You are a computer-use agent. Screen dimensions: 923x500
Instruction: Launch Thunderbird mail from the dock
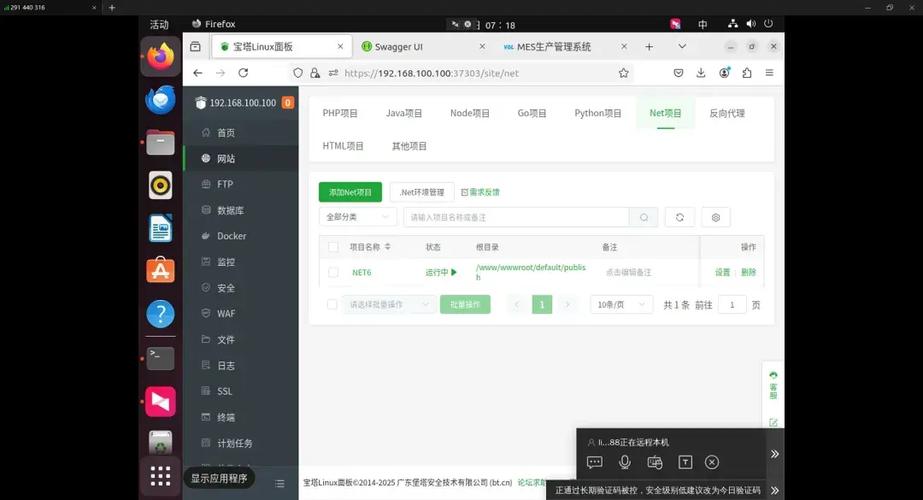[x=160, y=100]
